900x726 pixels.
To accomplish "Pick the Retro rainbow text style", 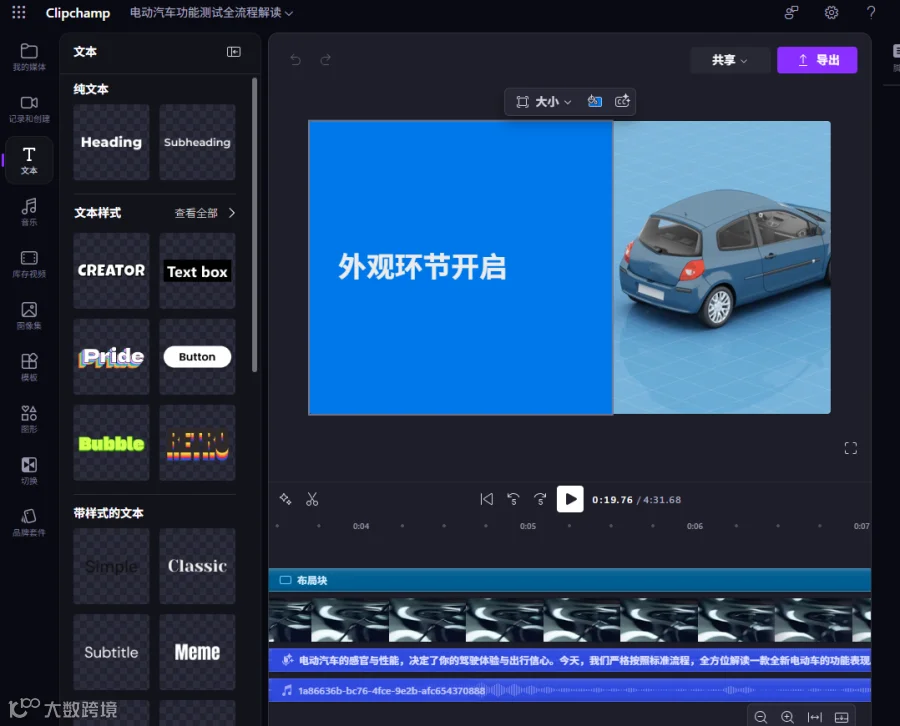I will [x=197, y=442].
